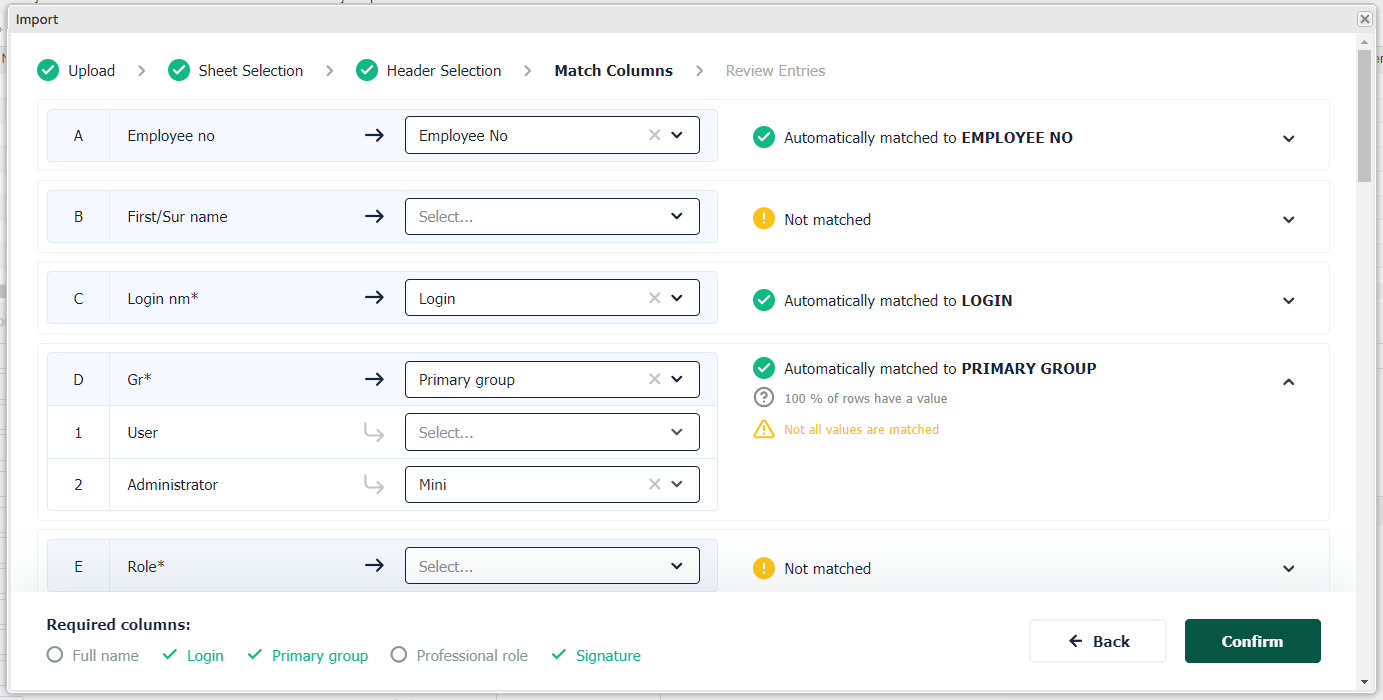Open the Role Select dropdown
Screen dimensions: 1383x700
pos(552,566)
